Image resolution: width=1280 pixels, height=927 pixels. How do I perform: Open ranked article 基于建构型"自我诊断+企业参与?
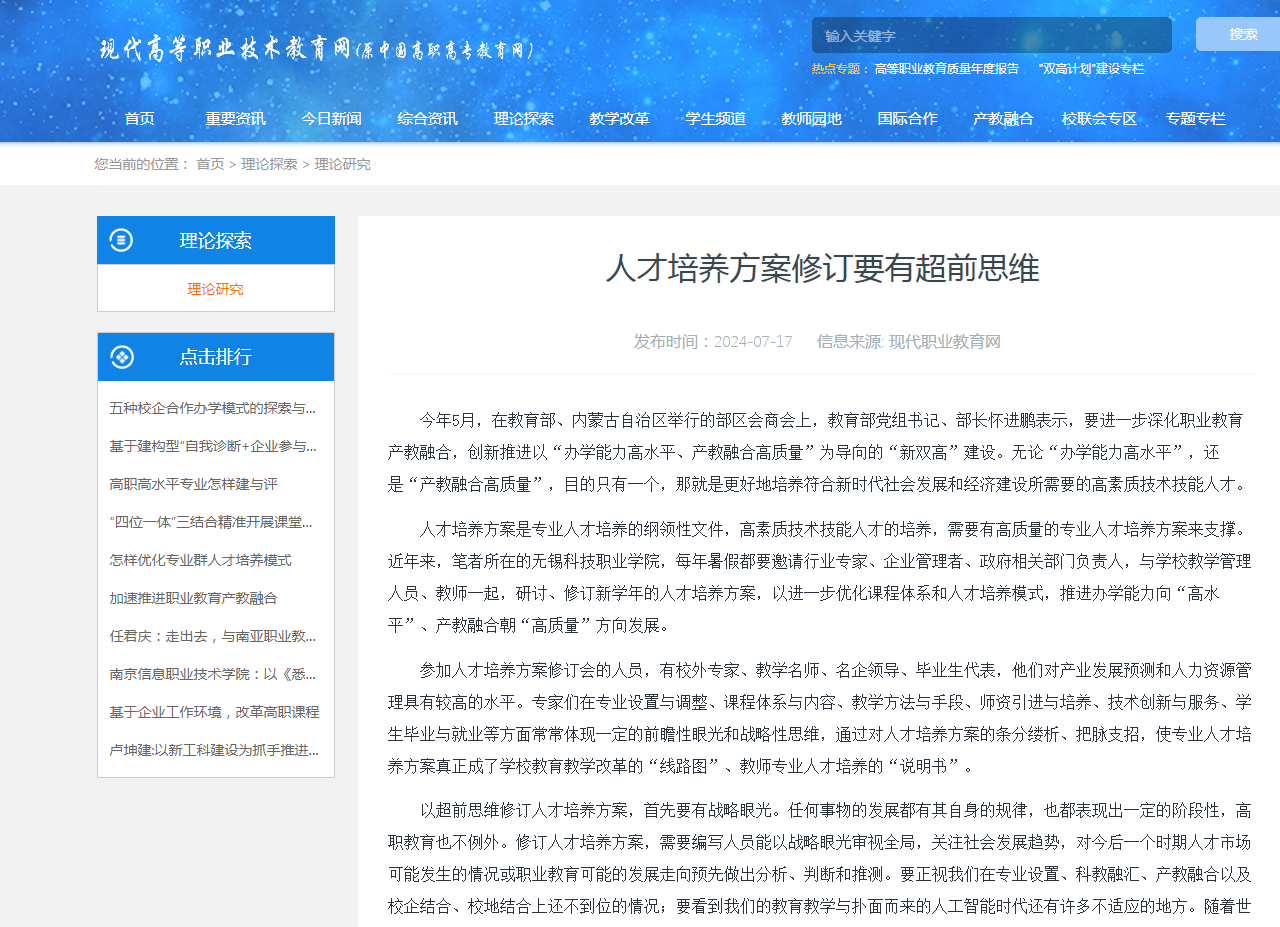pos(213,446)
